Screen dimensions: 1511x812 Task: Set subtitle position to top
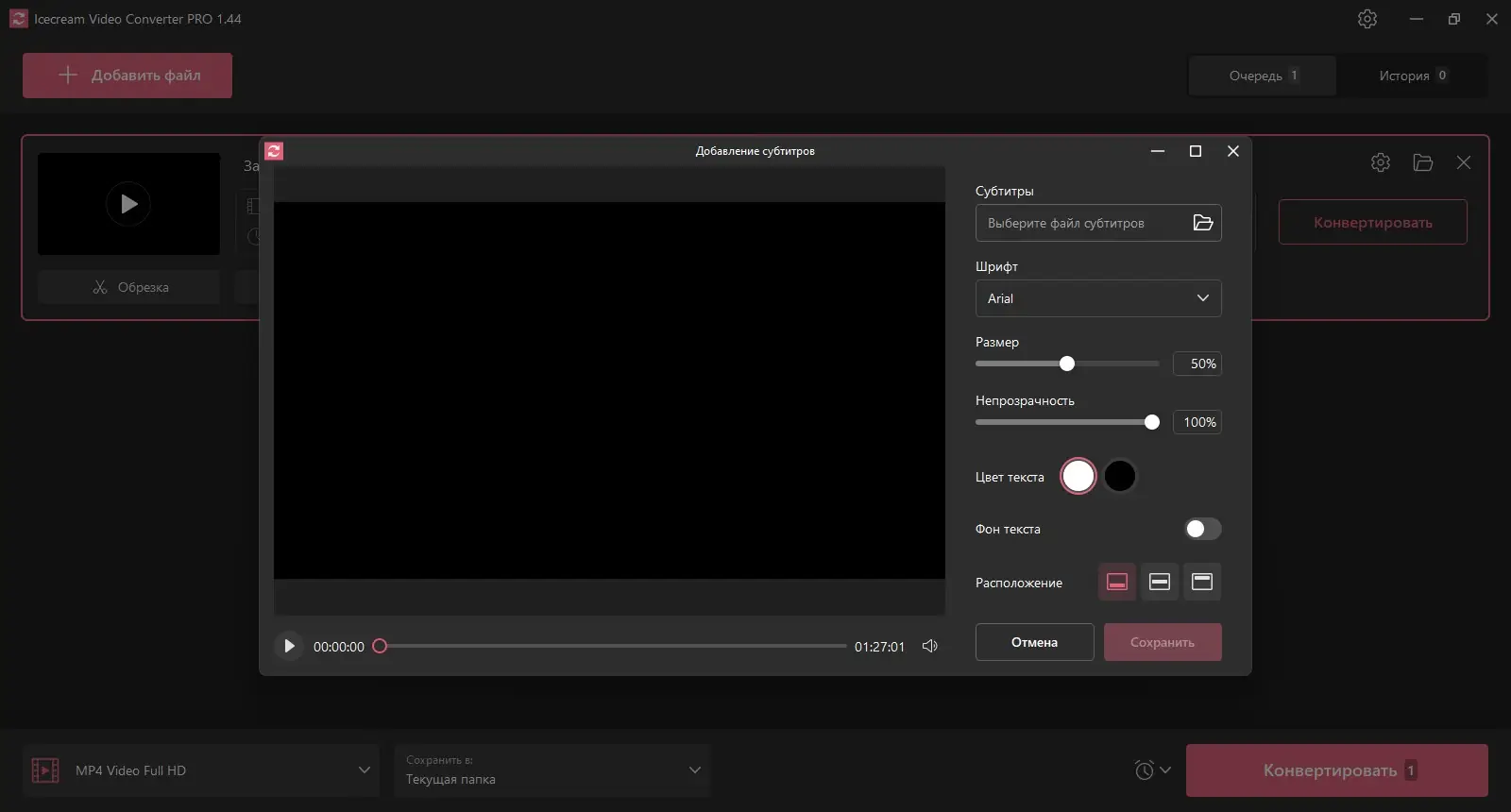click(1202, 582)
